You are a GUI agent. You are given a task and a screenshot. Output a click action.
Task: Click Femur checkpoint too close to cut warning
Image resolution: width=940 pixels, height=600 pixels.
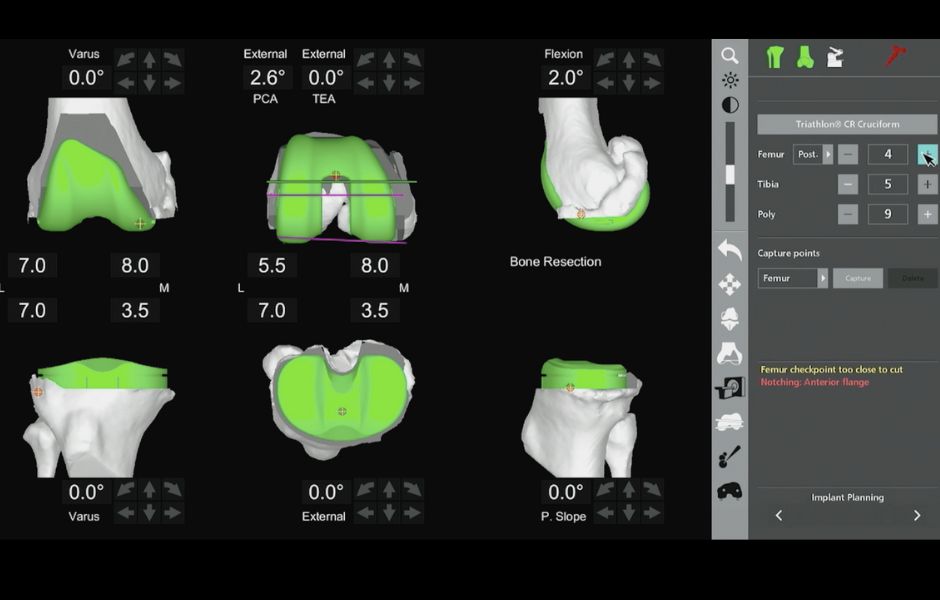831,369
